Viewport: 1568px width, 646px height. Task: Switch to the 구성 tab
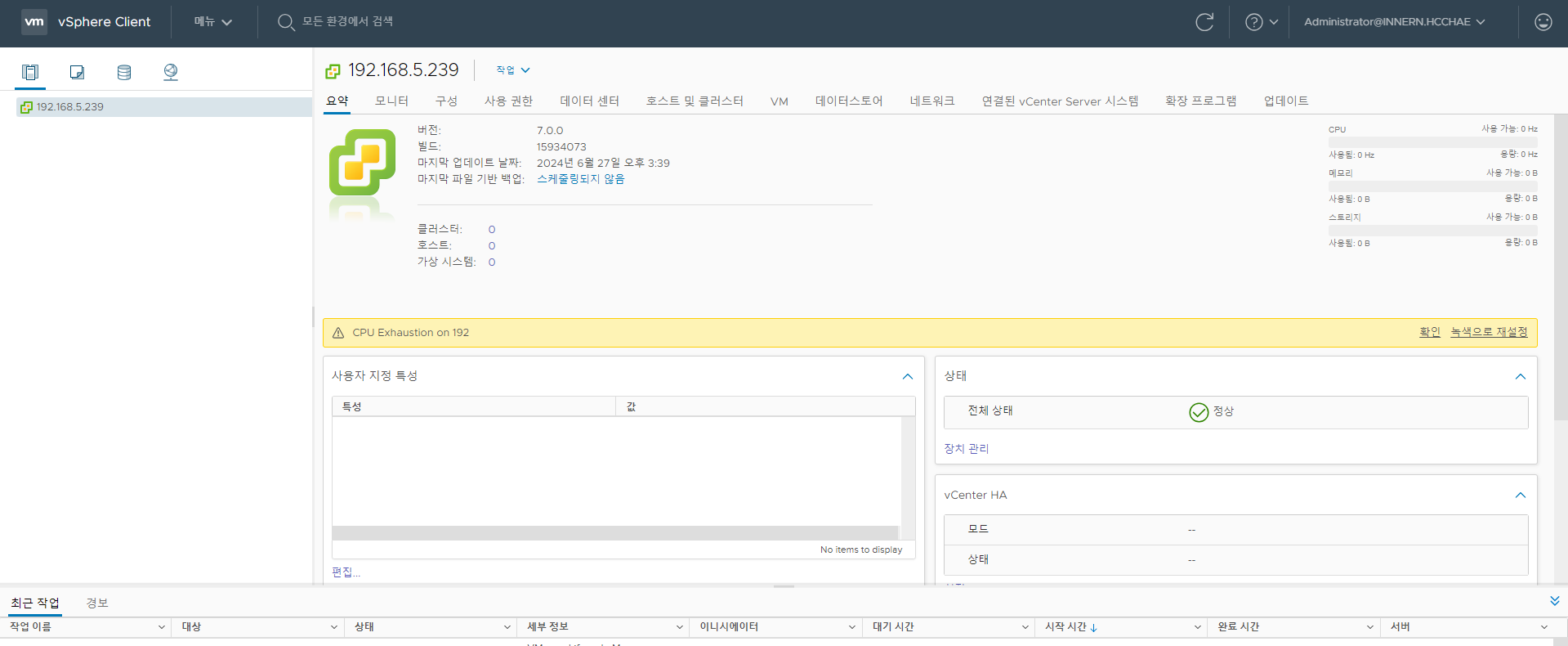click(446, 101)
